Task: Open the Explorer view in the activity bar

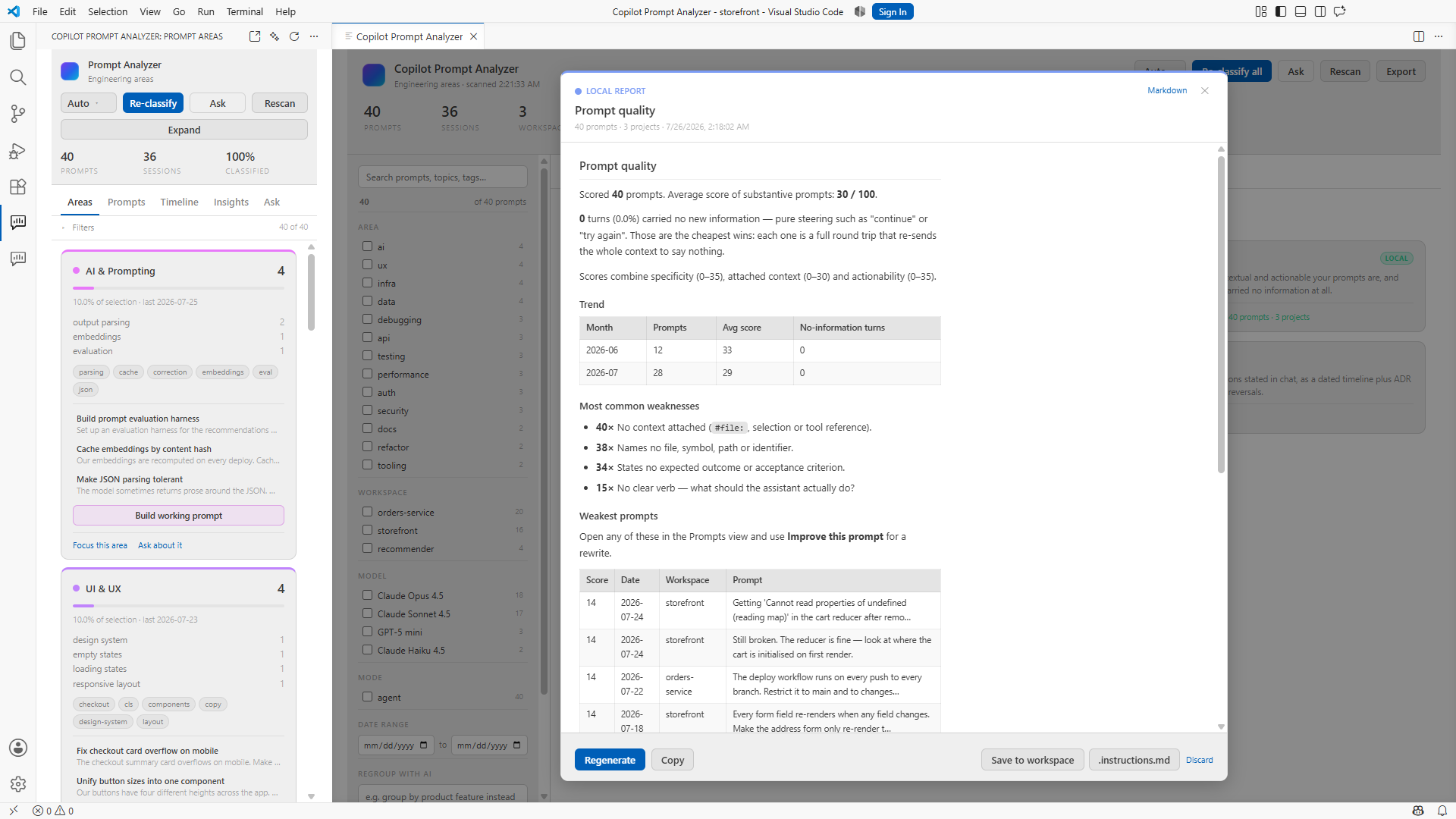Action: coord(17,41)
